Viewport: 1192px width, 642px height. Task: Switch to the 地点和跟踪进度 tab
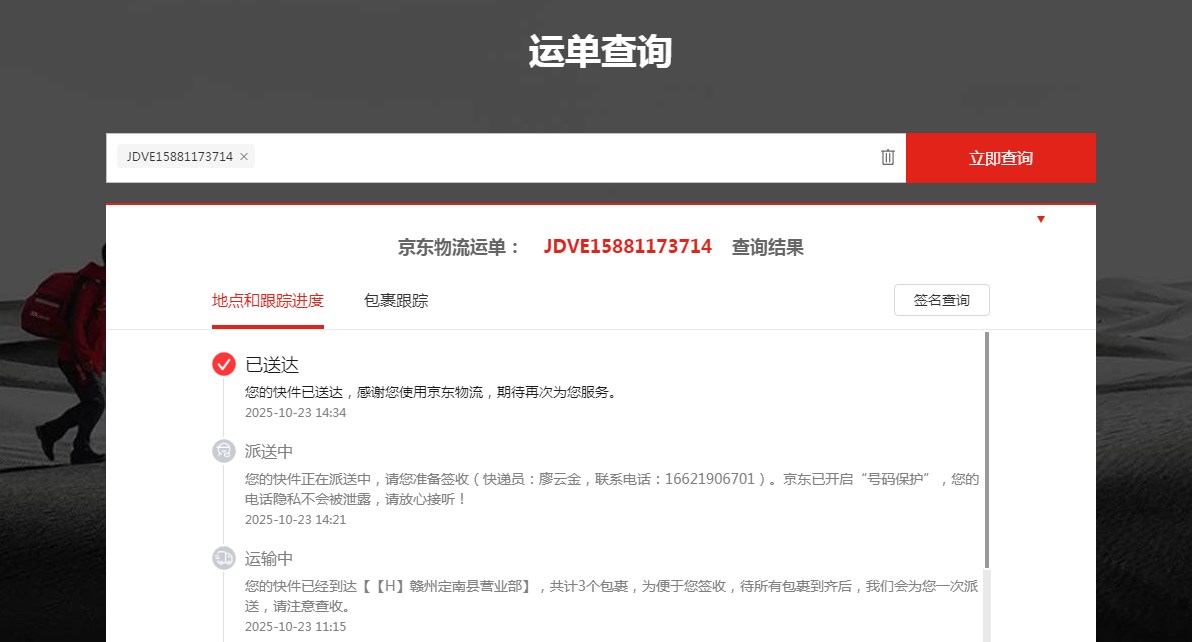[x=267, y=300]
